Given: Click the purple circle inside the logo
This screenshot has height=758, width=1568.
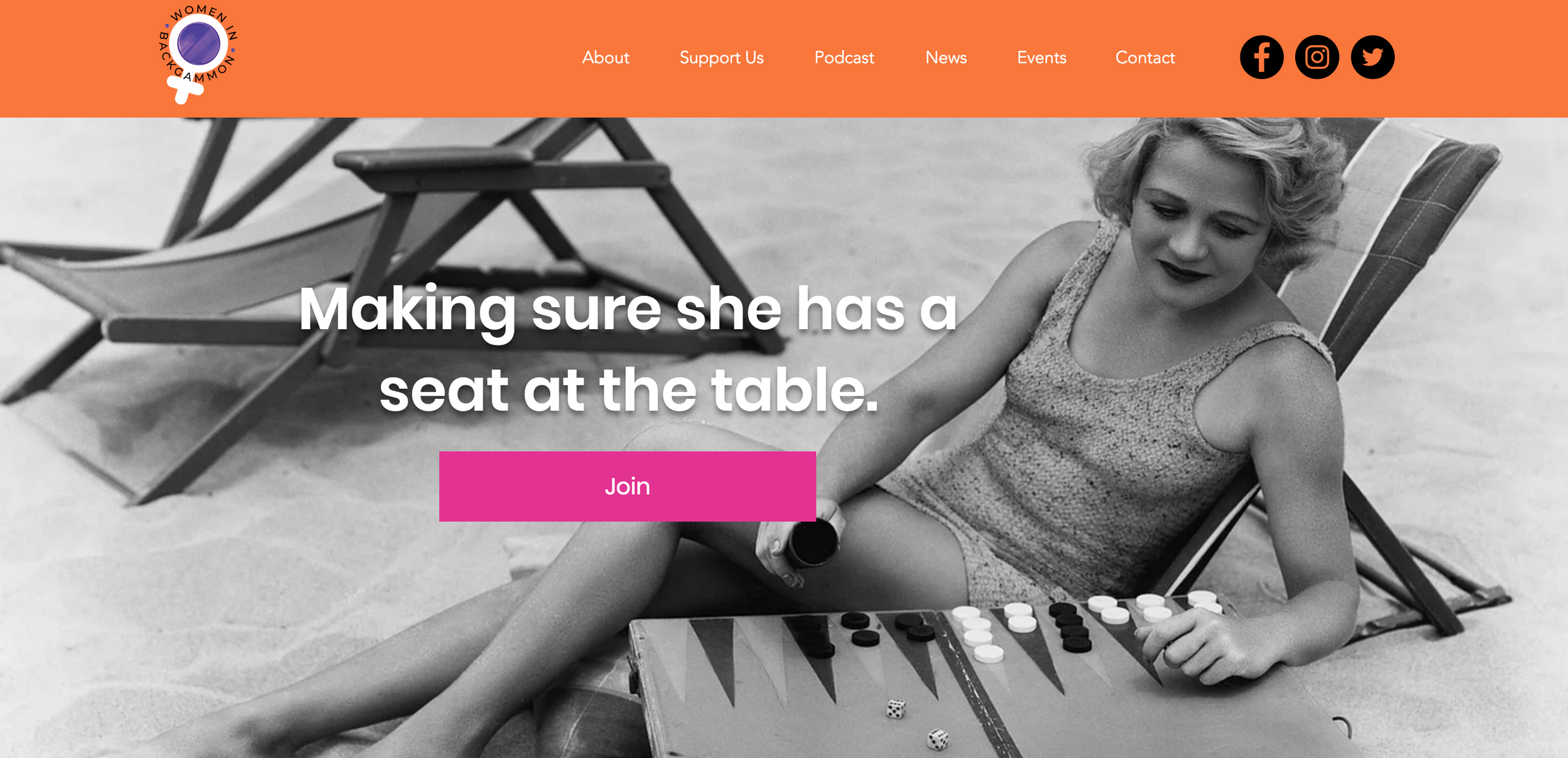Looking at the screenshot, I should [198, 43].
